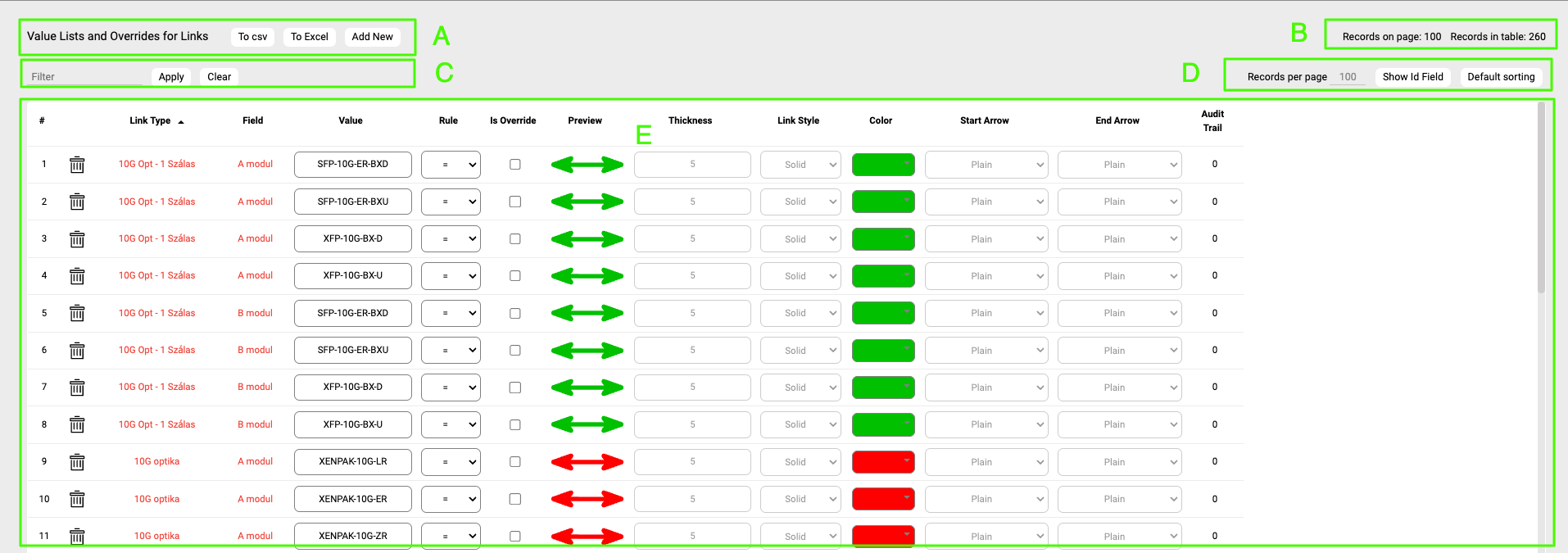This screenshot has width=1568, height=553.
Task: Click into the Filter text field
Action: point(85,77)
